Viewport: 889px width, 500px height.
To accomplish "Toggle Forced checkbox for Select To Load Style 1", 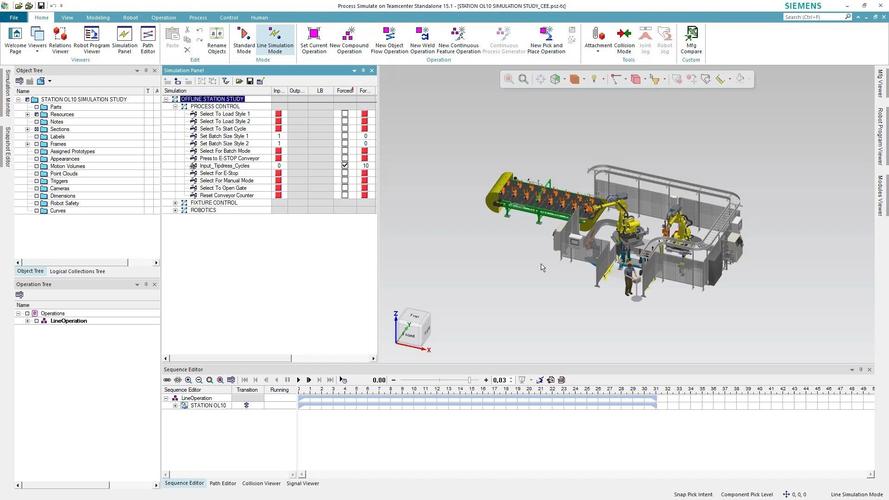I will click(x=345, y=114).
